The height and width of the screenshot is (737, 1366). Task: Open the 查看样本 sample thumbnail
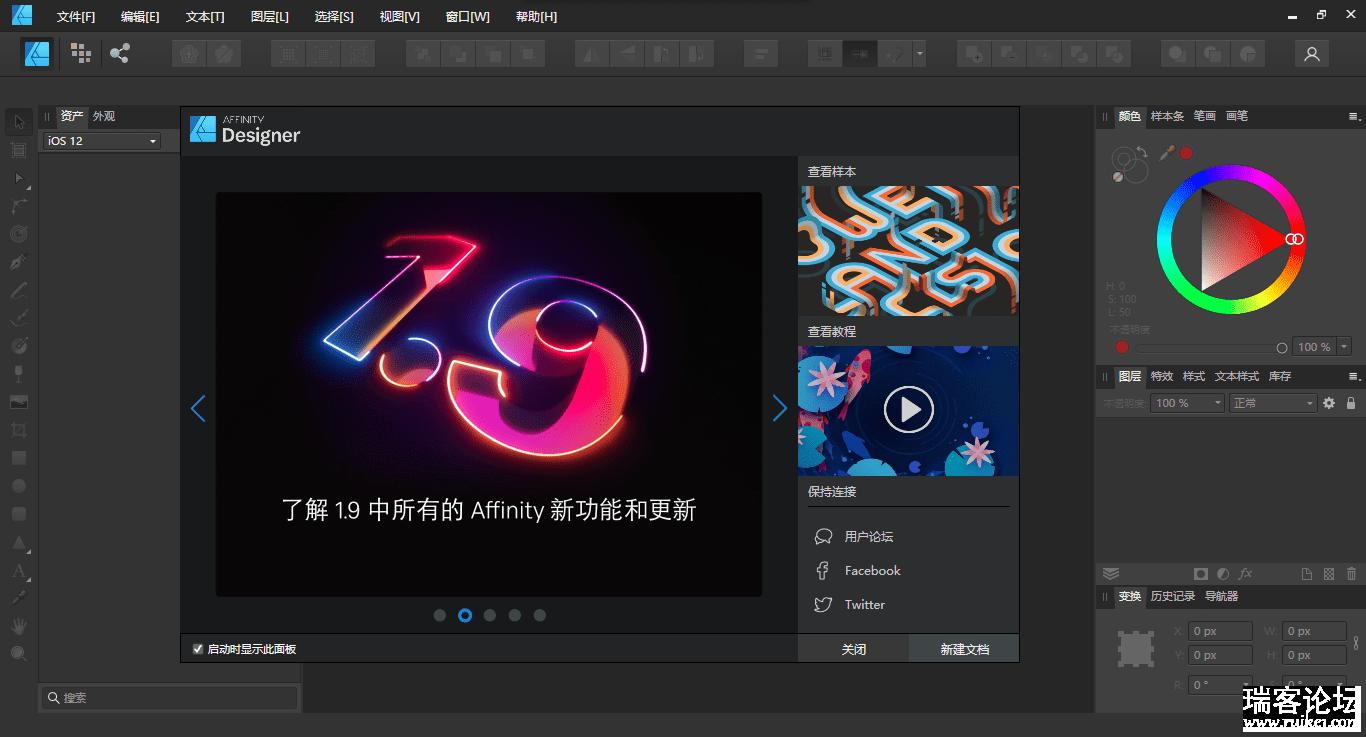click(x=908, y=250)
